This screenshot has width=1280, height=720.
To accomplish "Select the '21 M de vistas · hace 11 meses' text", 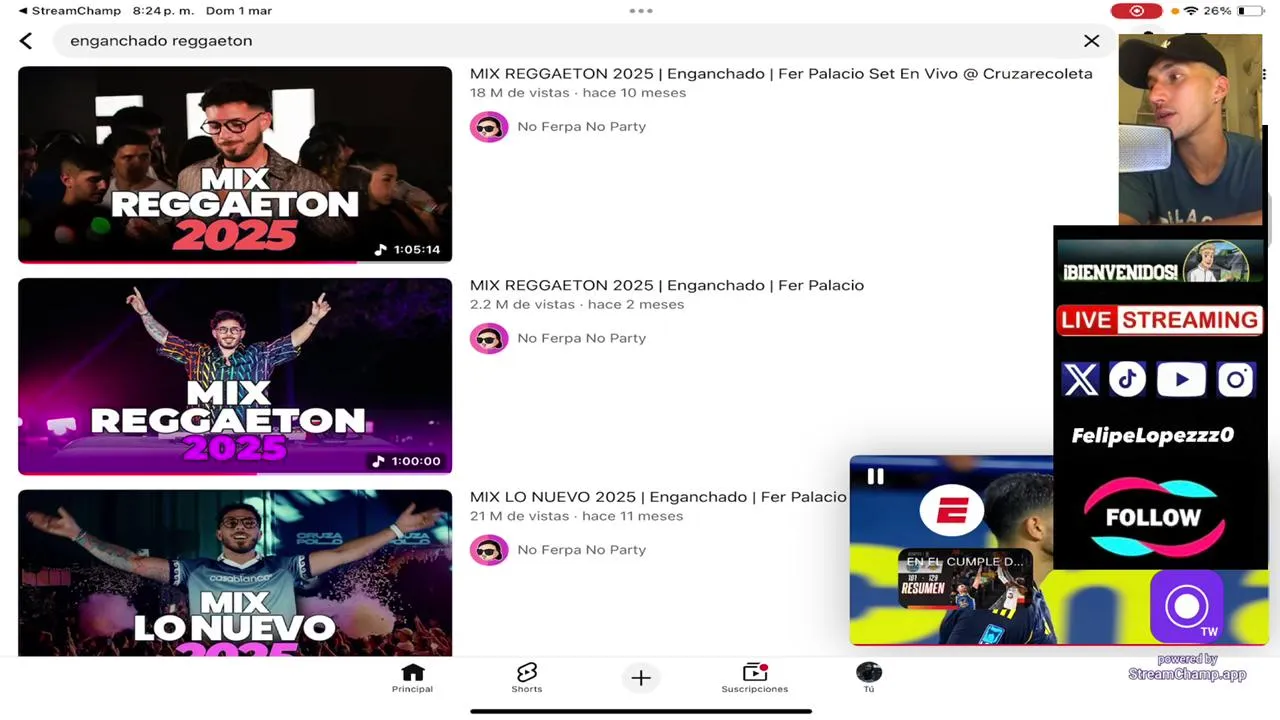I will click(577, 517).
